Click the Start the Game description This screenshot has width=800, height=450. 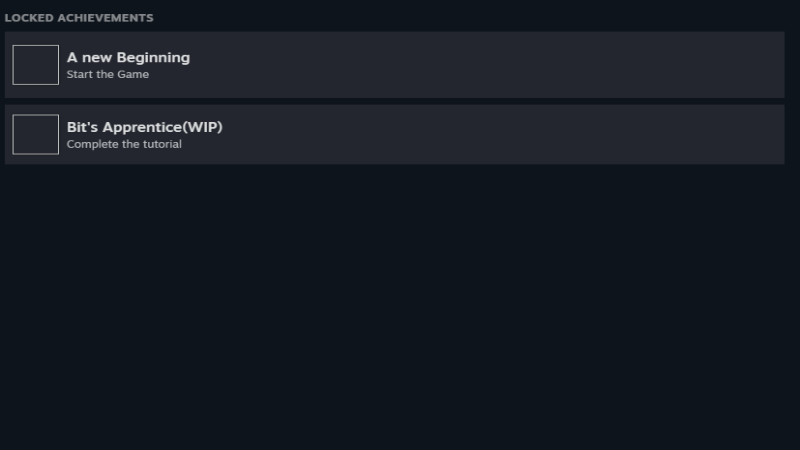coord(108,74)
